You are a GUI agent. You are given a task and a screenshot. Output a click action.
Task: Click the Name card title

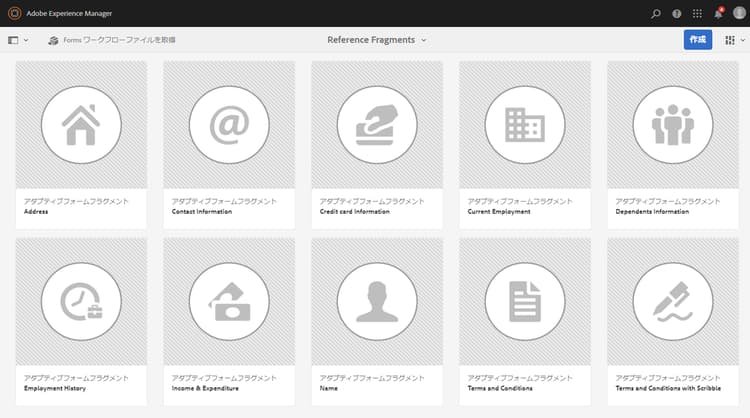(329, 388)
